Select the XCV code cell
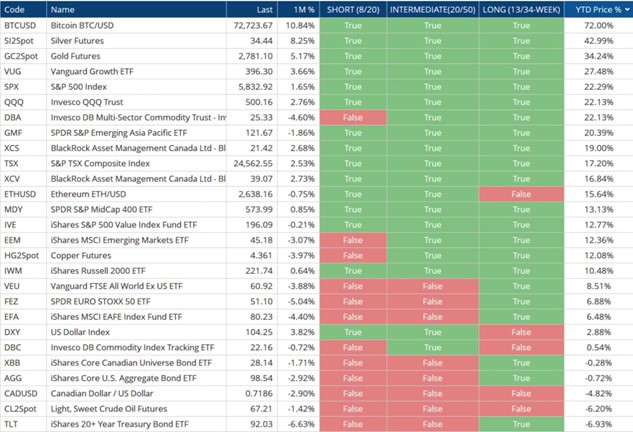Viewport: 633px width, 432px height. [x=23, y=179]
